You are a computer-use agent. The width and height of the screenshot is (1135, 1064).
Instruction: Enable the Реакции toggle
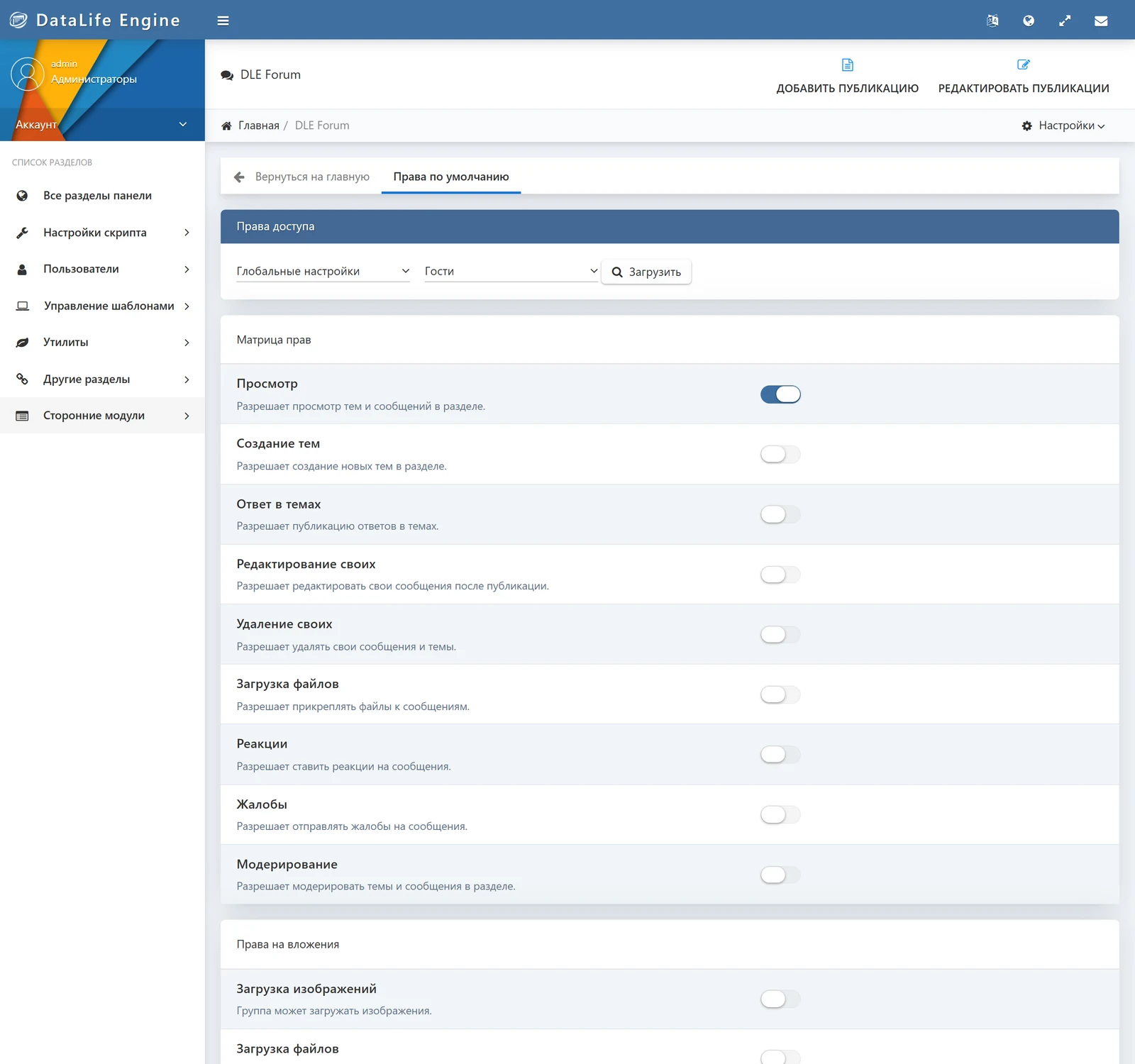click(780, 755)
